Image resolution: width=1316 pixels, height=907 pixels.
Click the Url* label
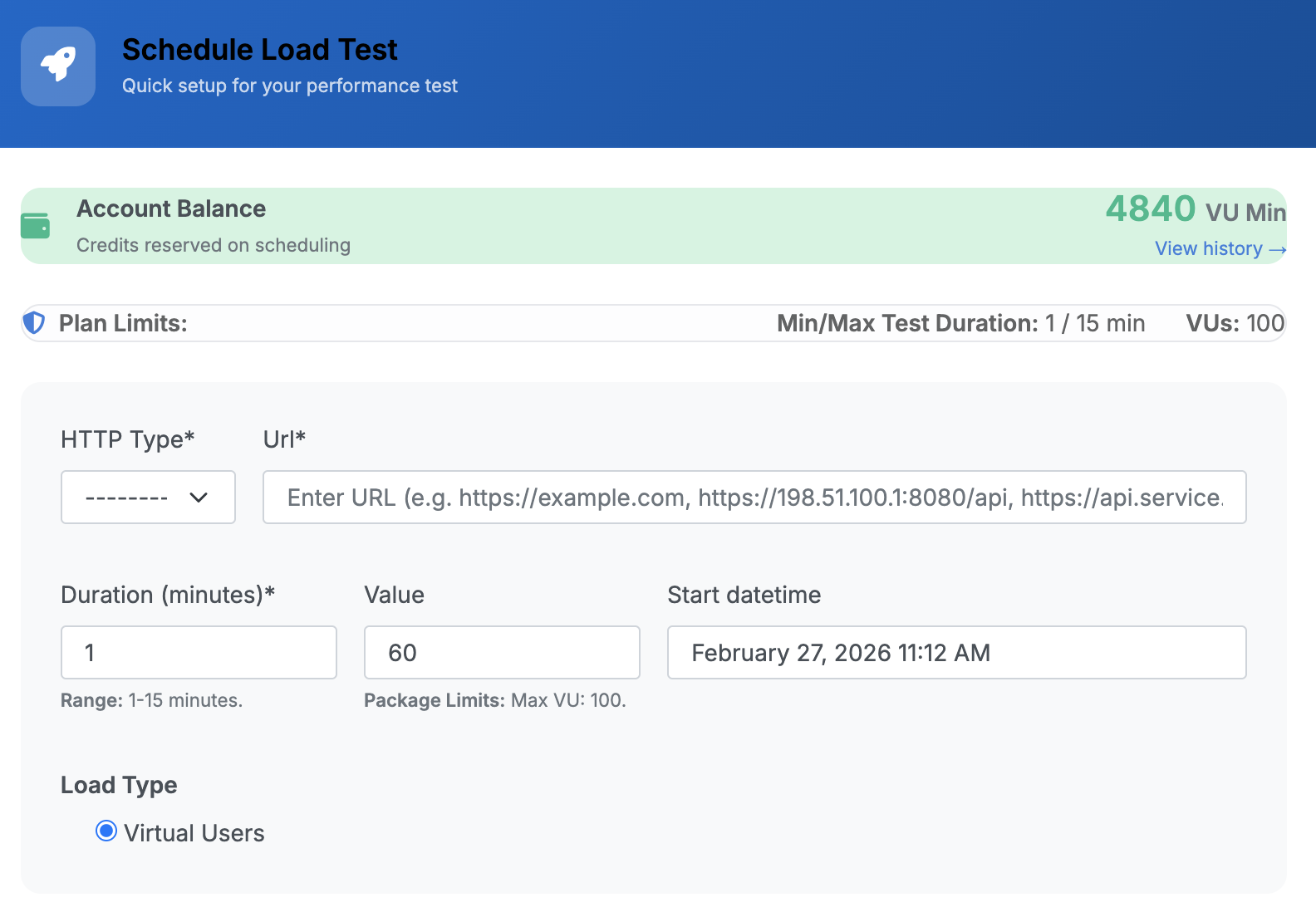(284, 439)
